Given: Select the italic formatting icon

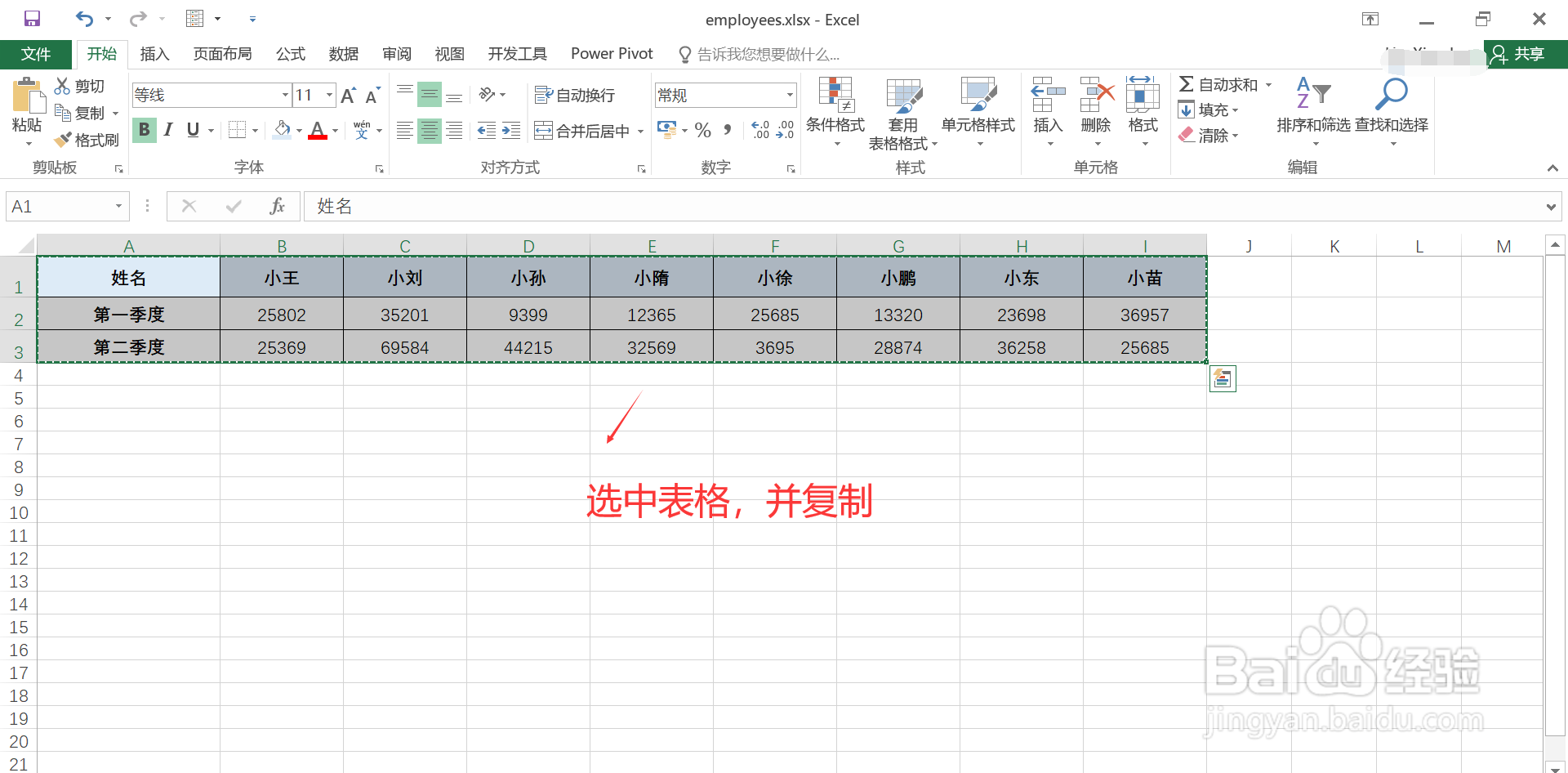Looking at the screenshot, I should click(x=168, y=130).
